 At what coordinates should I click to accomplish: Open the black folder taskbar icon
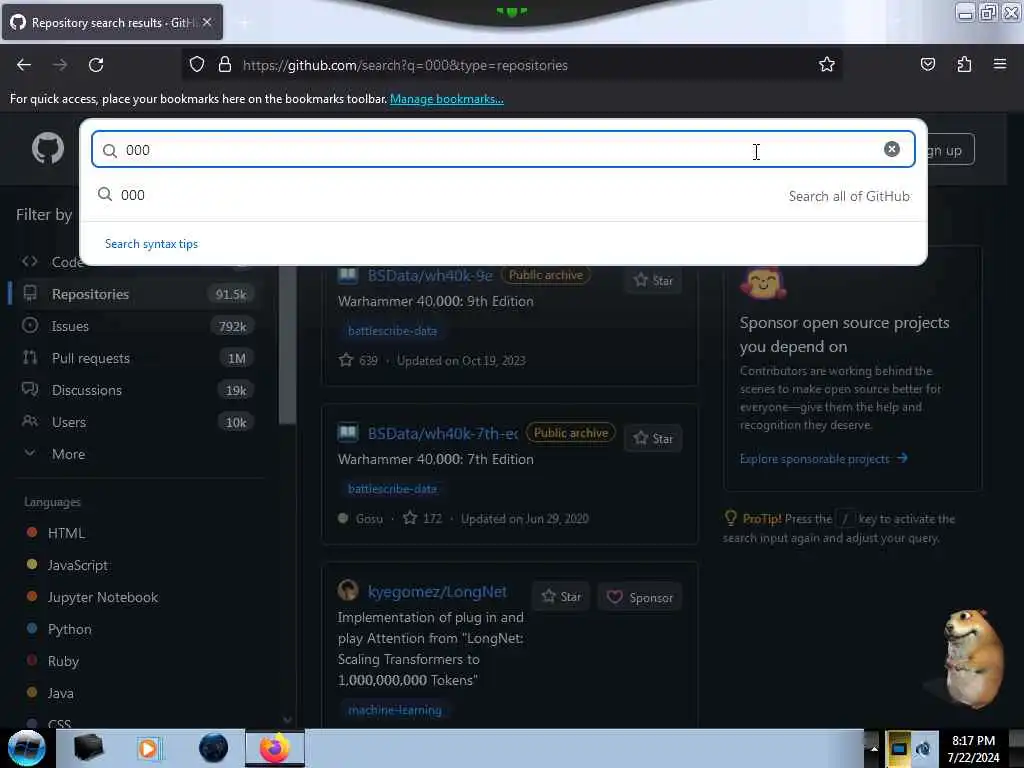pyautogui.click(x=89, y=748)
